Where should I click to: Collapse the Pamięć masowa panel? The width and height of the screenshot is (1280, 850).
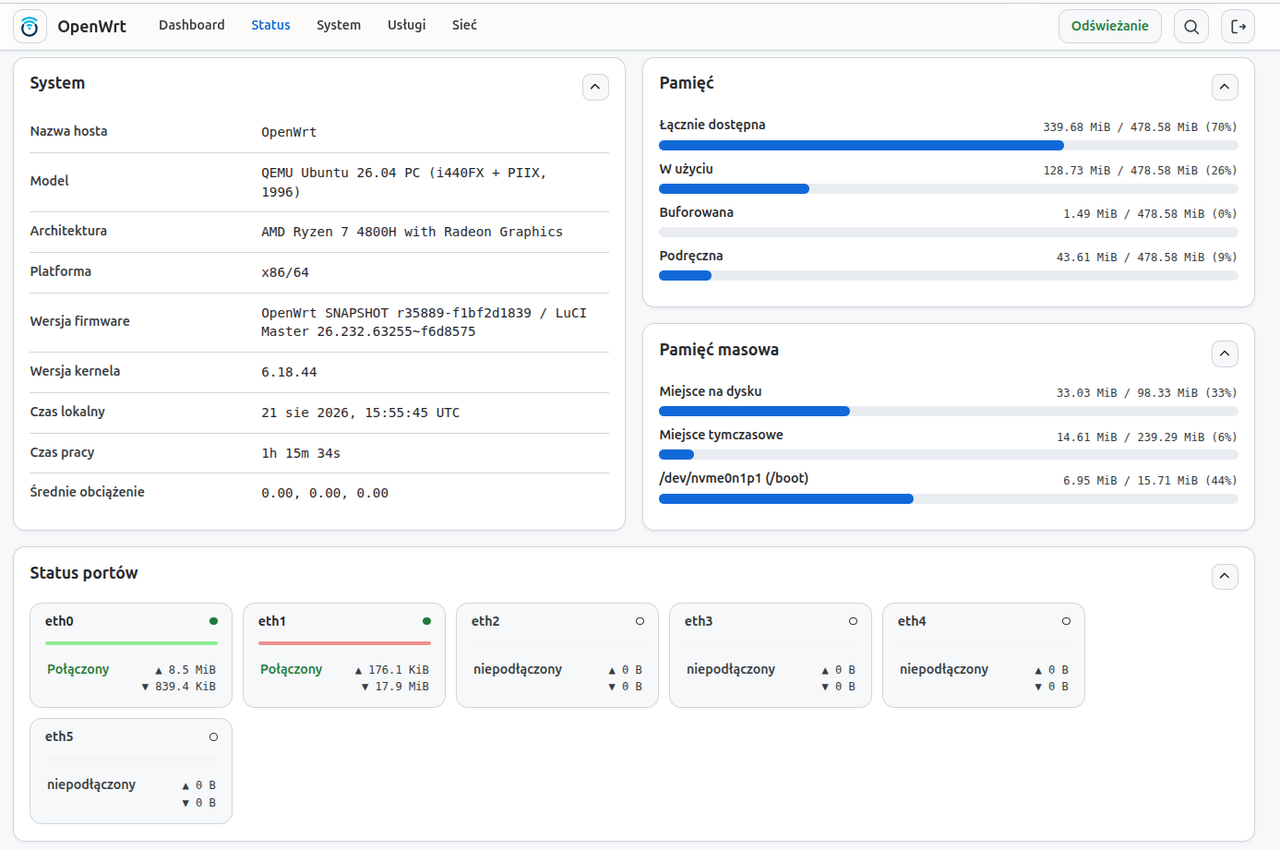pyautogui.click(x=1225, y=353)
